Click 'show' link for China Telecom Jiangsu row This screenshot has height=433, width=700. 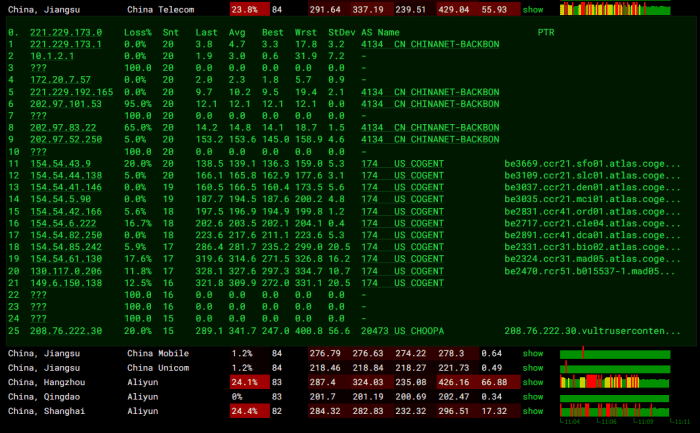[533, 9]
